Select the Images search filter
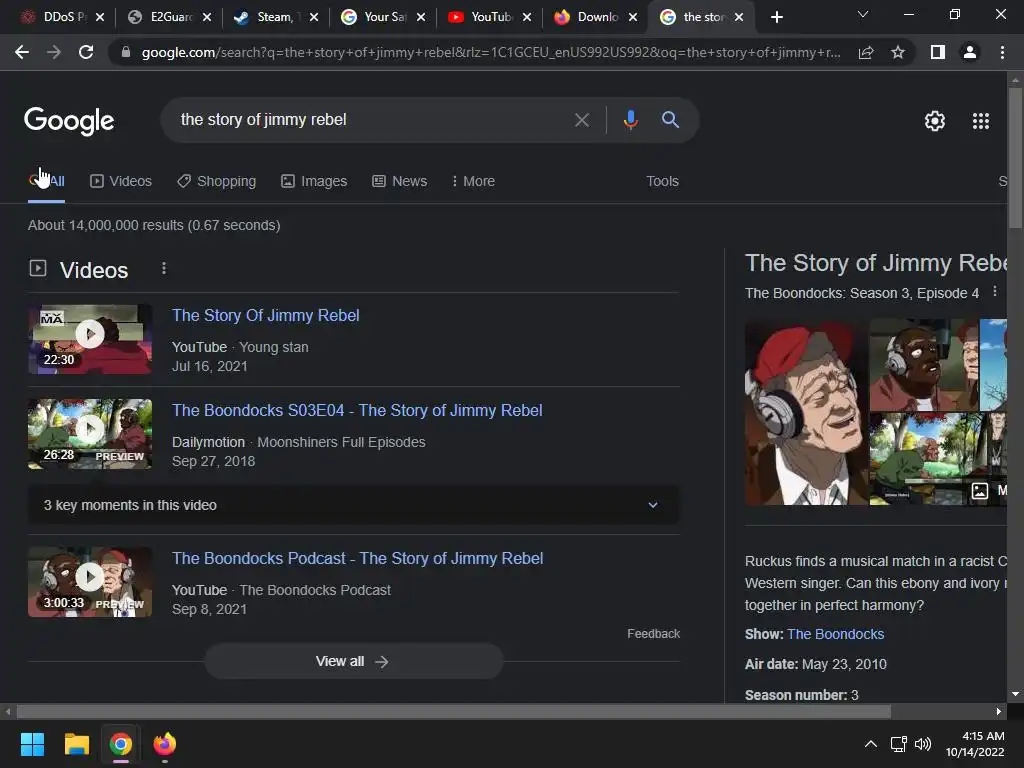Viewport: 1024px width, 768px height. [314, 181]
